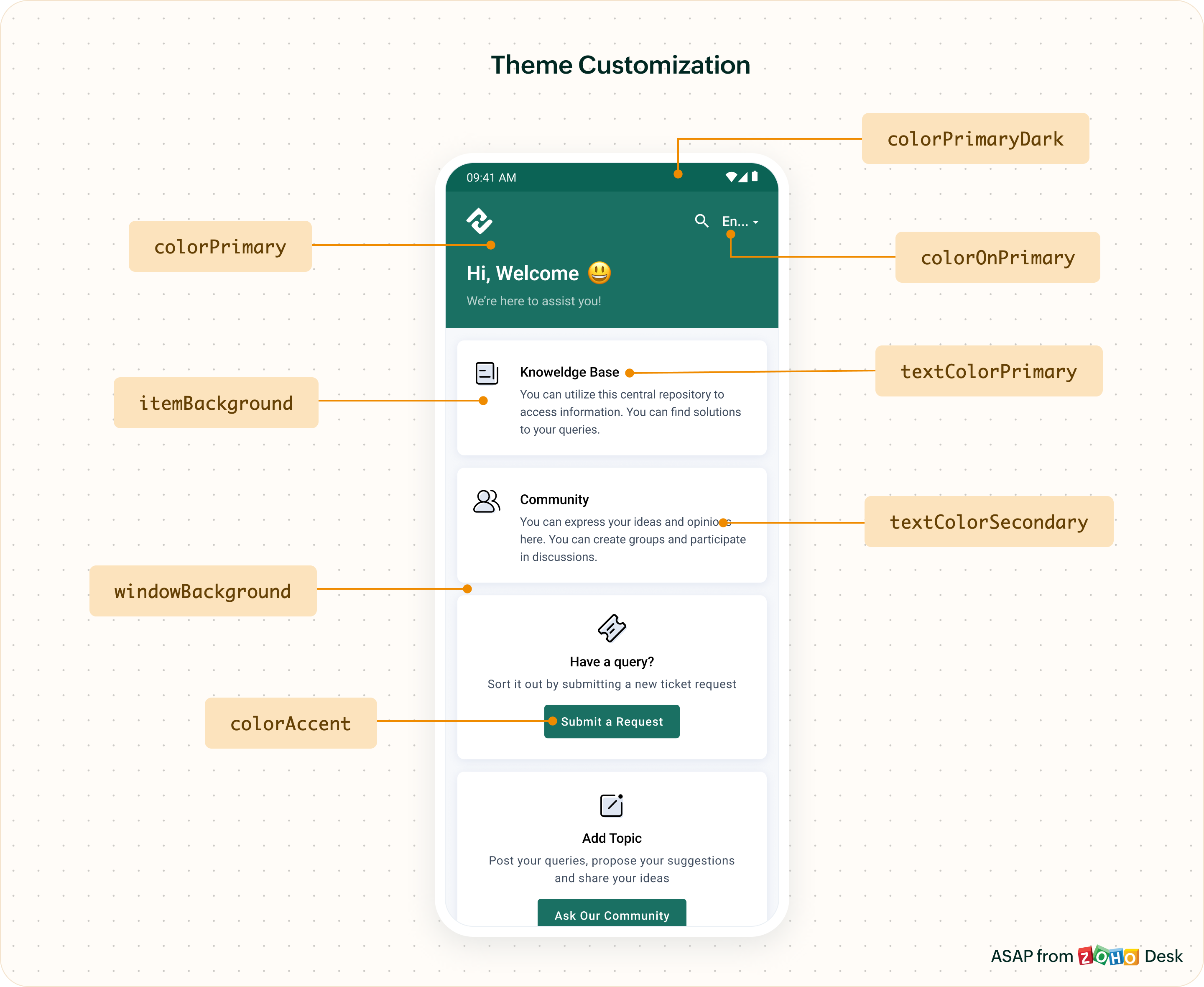Click the Add Topic edit icon

611,805
